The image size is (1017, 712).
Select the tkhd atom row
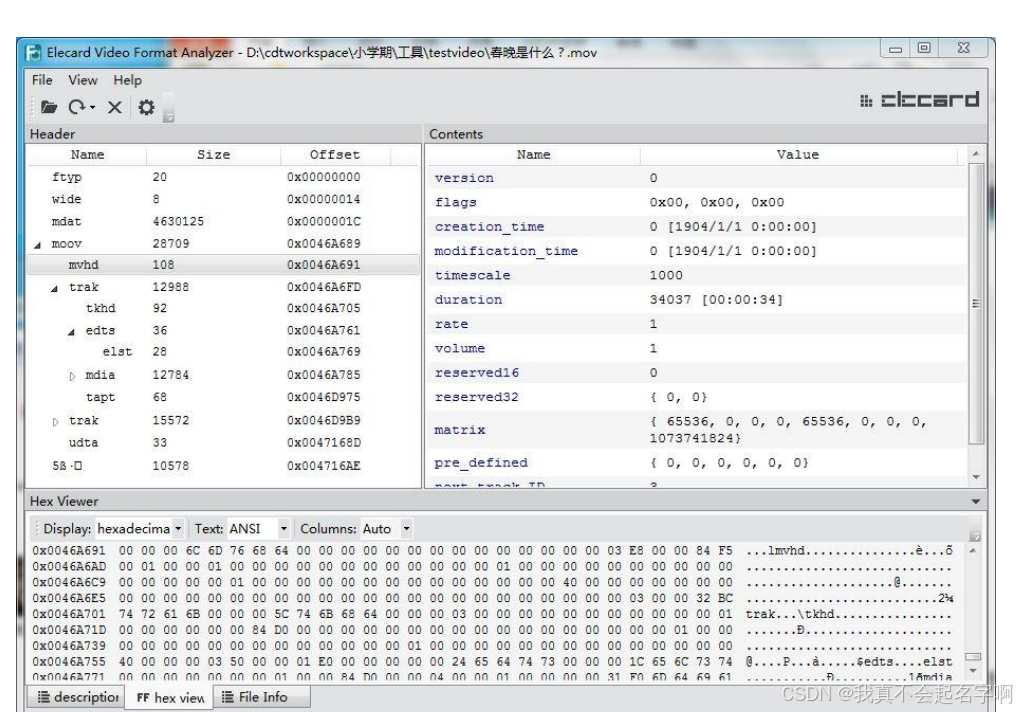(x=222, y=308)
